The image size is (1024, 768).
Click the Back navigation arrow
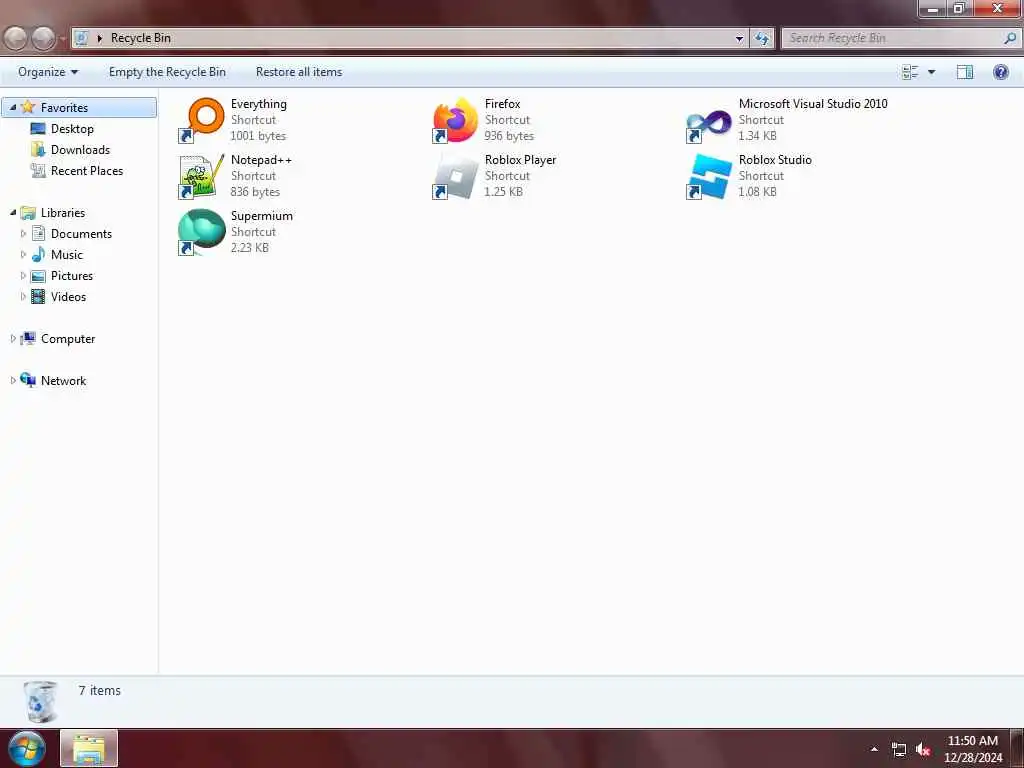point(15,39)
